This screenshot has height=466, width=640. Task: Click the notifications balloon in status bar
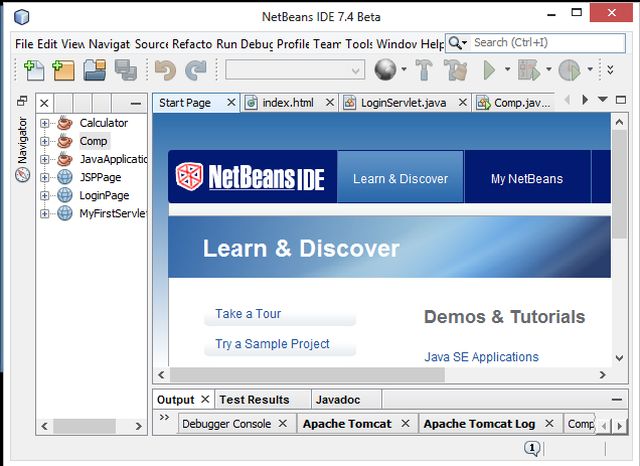coord(532,448)
